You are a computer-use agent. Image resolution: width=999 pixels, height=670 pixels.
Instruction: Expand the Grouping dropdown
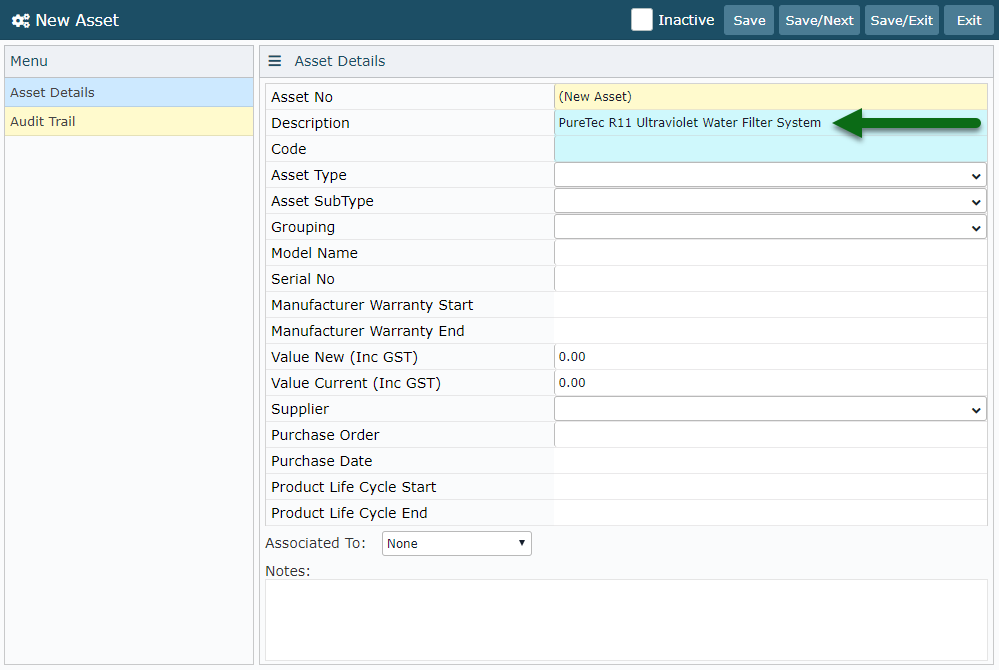770,227
